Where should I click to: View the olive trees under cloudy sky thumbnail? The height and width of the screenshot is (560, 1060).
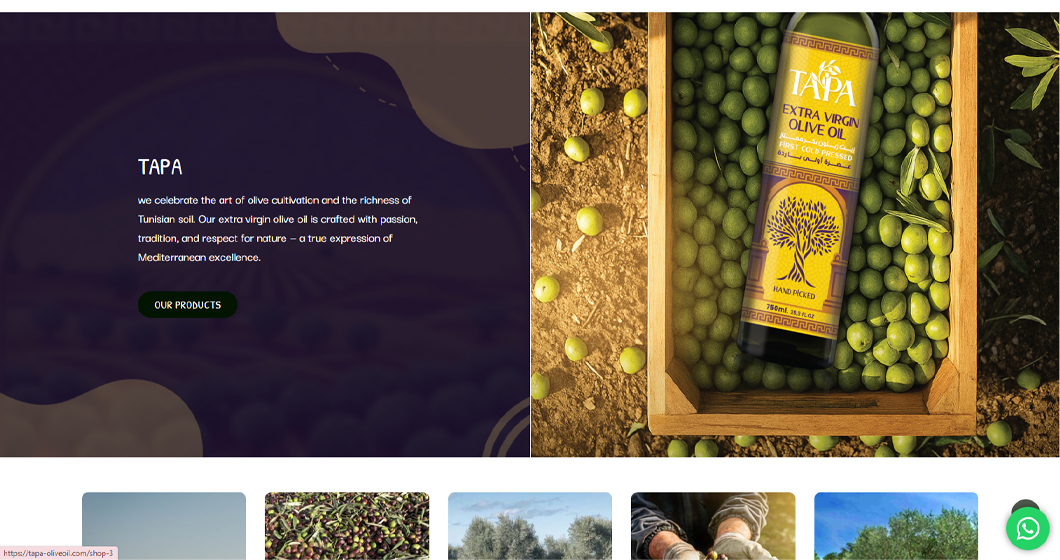tap(530, 526)
